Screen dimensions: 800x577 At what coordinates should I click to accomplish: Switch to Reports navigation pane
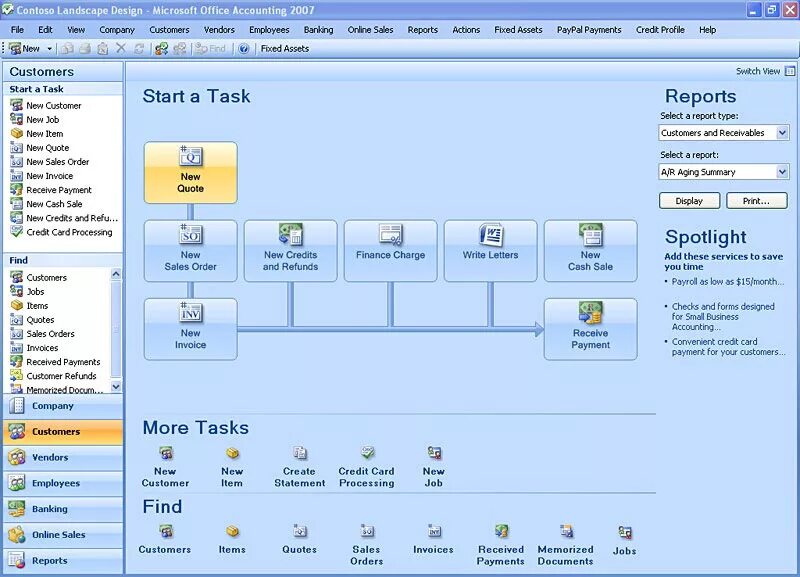[x=63, y=561]
